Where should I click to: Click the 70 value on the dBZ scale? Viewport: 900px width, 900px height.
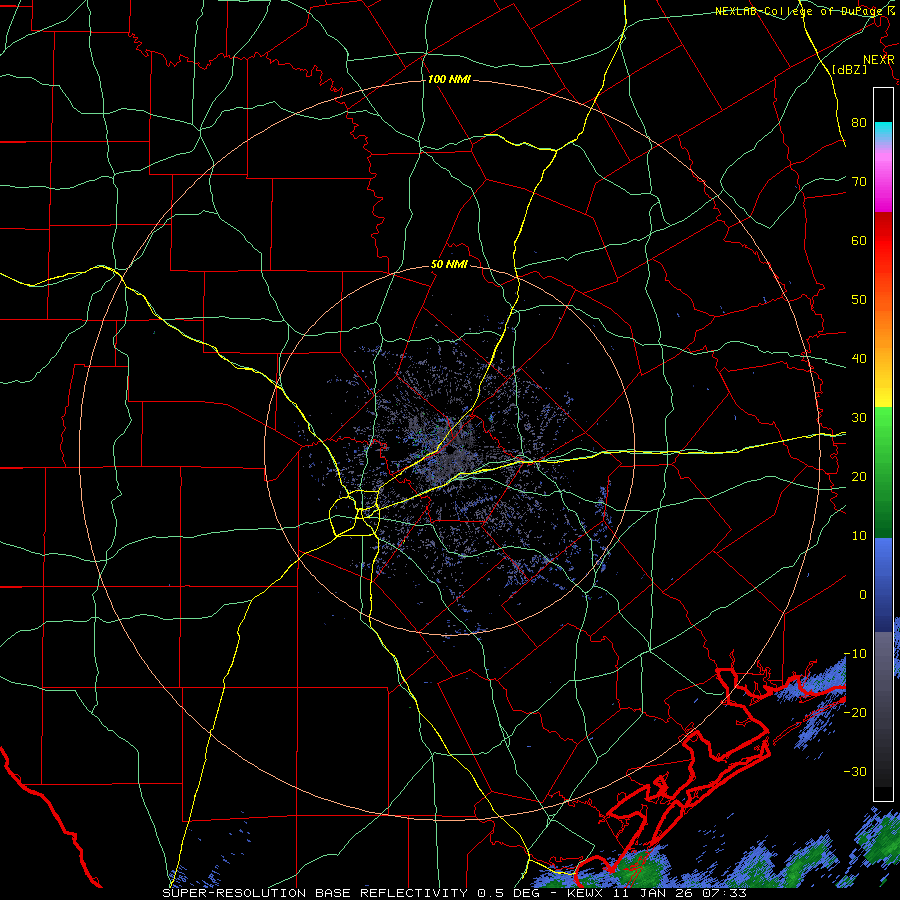click(x=859, y=182)
